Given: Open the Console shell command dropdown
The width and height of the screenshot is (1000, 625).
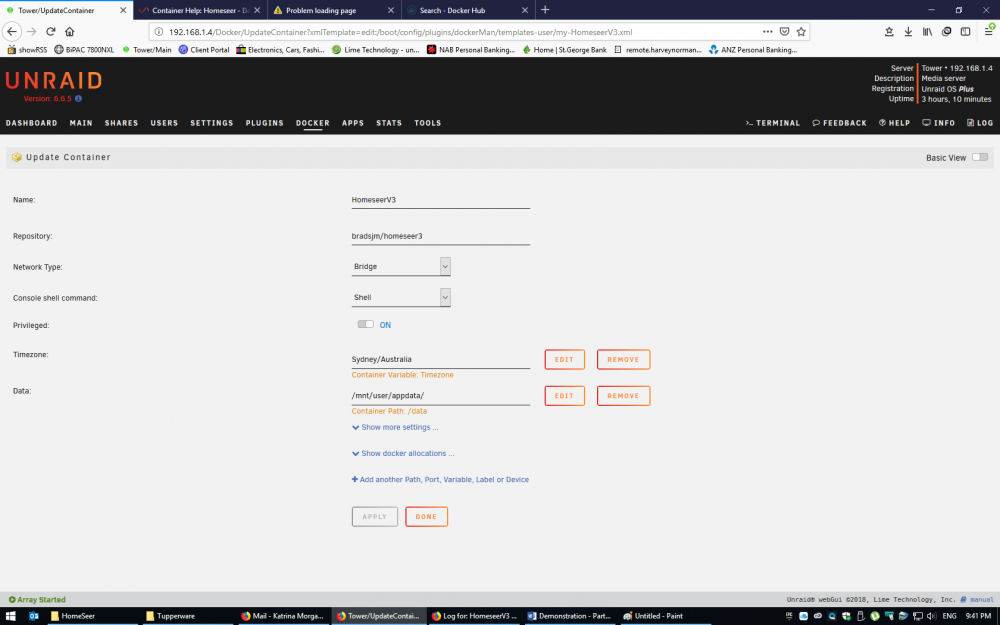Looking at the screenshot, I should 401,297.
